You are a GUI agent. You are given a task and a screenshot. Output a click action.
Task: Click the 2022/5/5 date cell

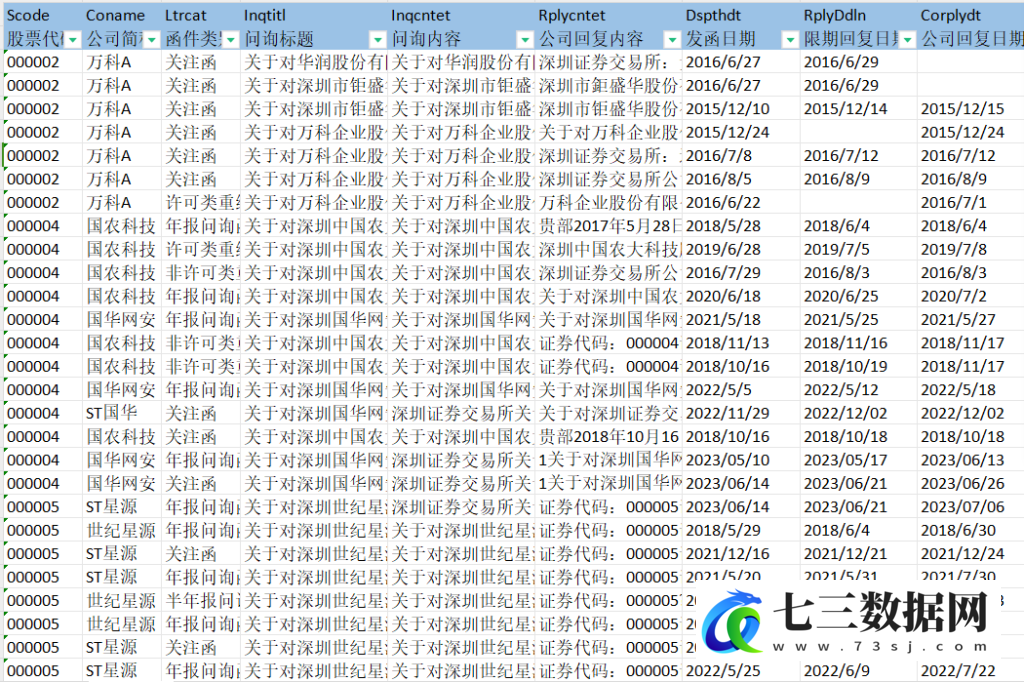tap(741, 390)
